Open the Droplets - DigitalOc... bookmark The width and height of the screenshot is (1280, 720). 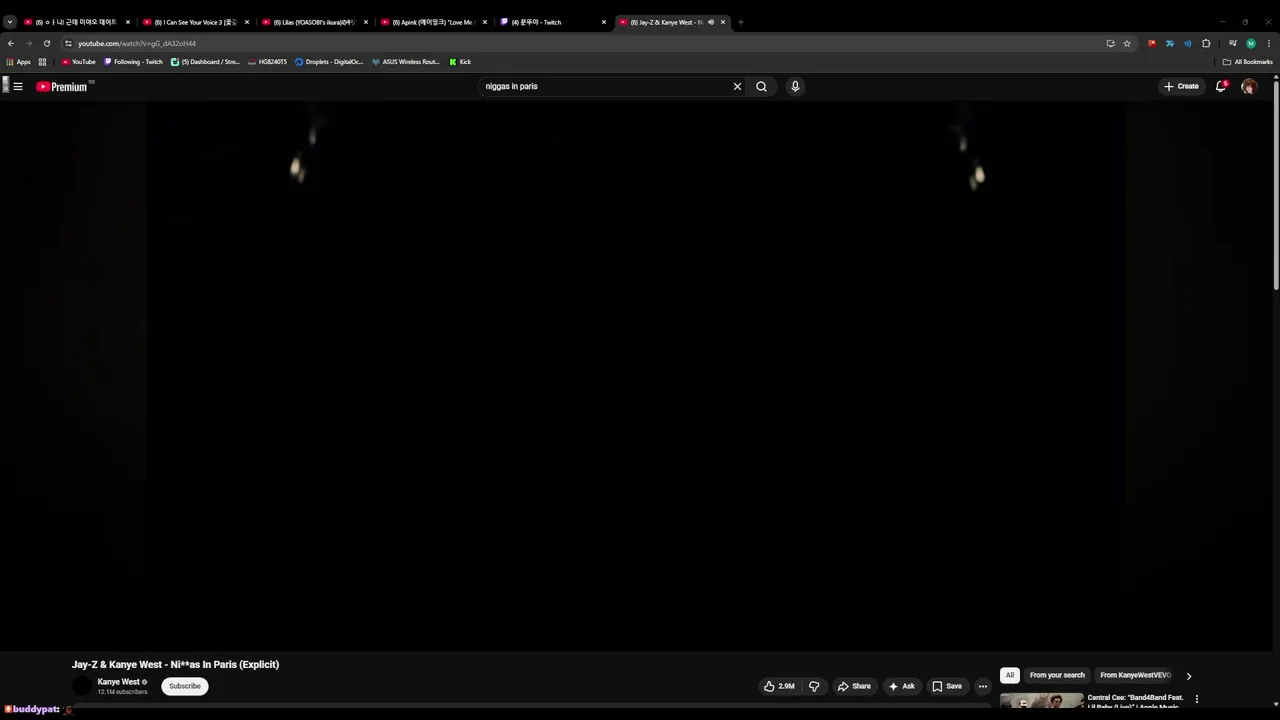pyautogui.click(x=329, y=62)
